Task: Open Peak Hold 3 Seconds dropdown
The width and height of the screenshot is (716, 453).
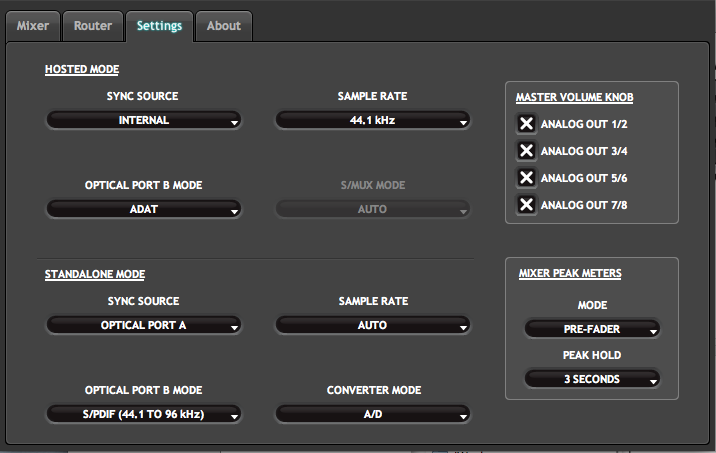Action: click(x=592, y=379)
